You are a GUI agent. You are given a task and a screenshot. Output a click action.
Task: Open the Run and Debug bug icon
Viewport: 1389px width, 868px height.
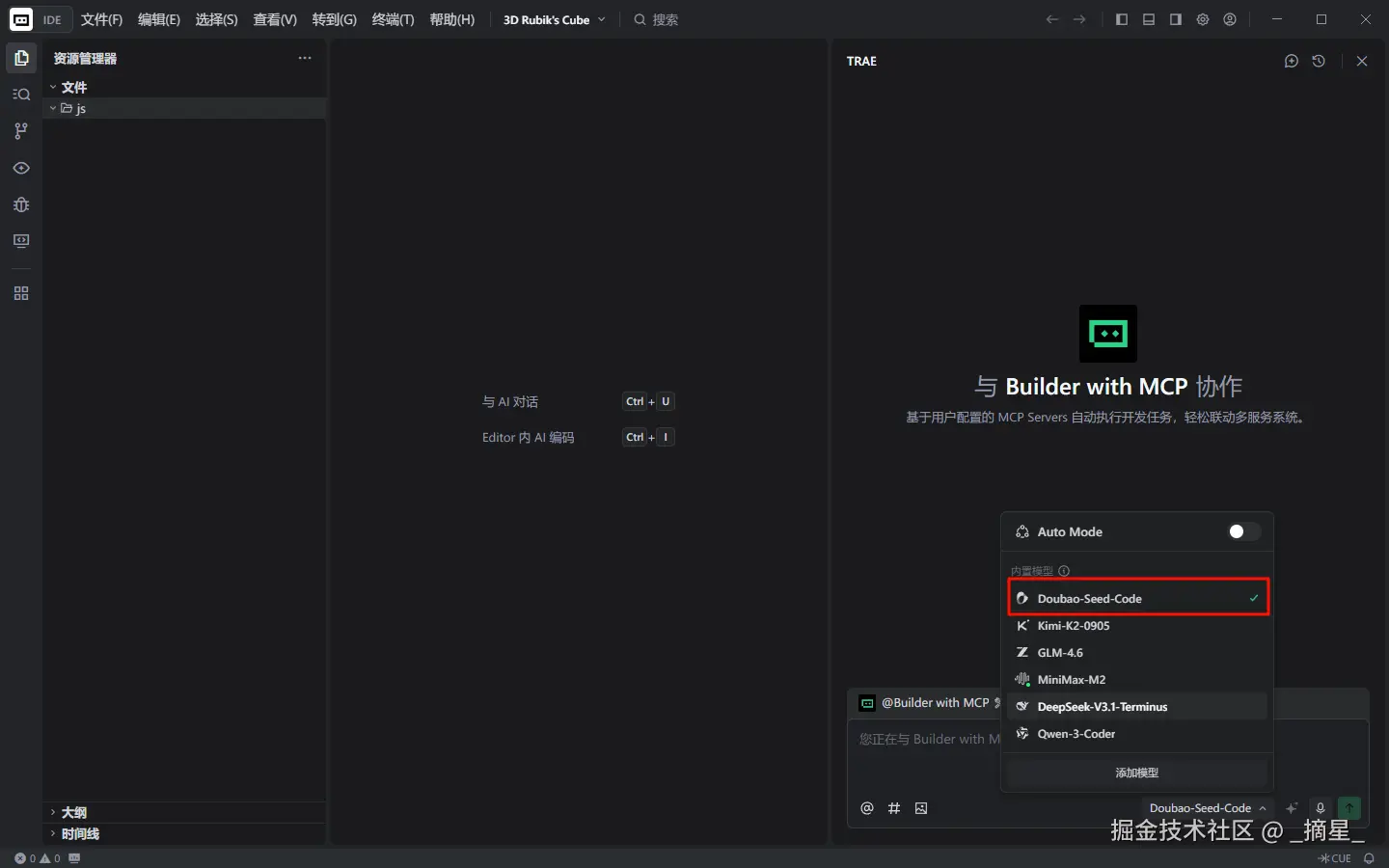point(21,204)
